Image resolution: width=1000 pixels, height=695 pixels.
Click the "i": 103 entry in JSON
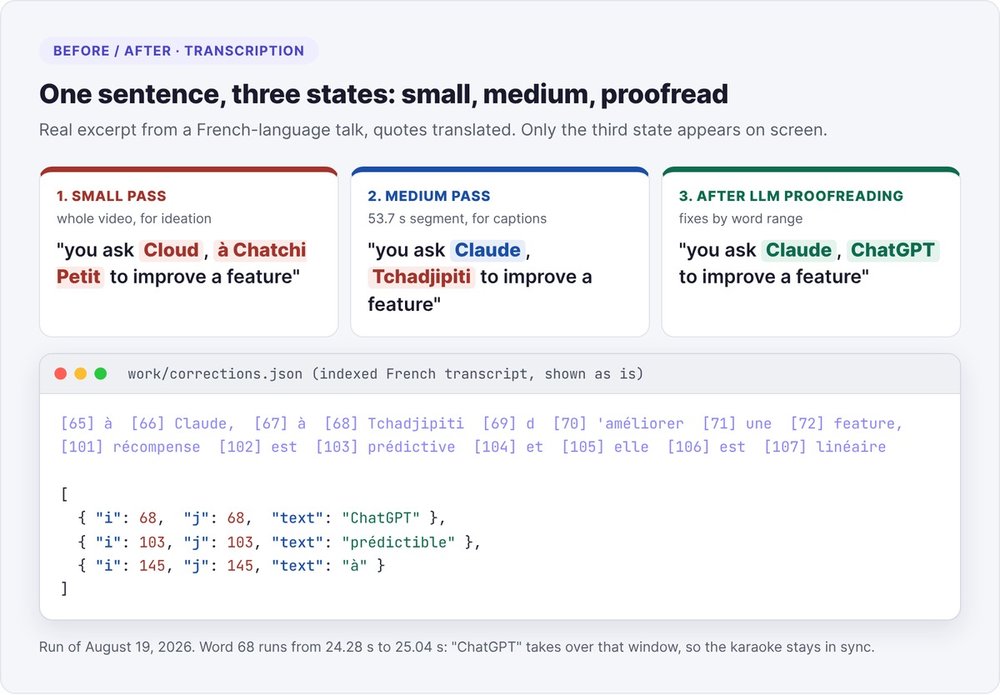[x=131, y=542]
